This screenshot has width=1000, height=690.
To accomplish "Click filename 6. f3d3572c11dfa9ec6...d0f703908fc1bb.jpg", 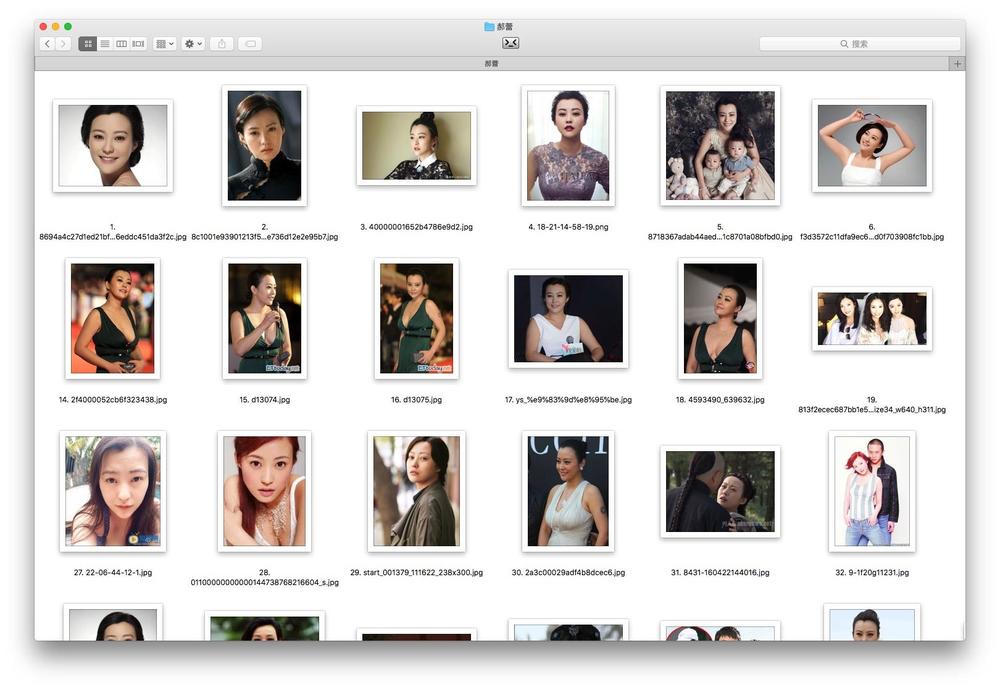I will coord(872,231).
